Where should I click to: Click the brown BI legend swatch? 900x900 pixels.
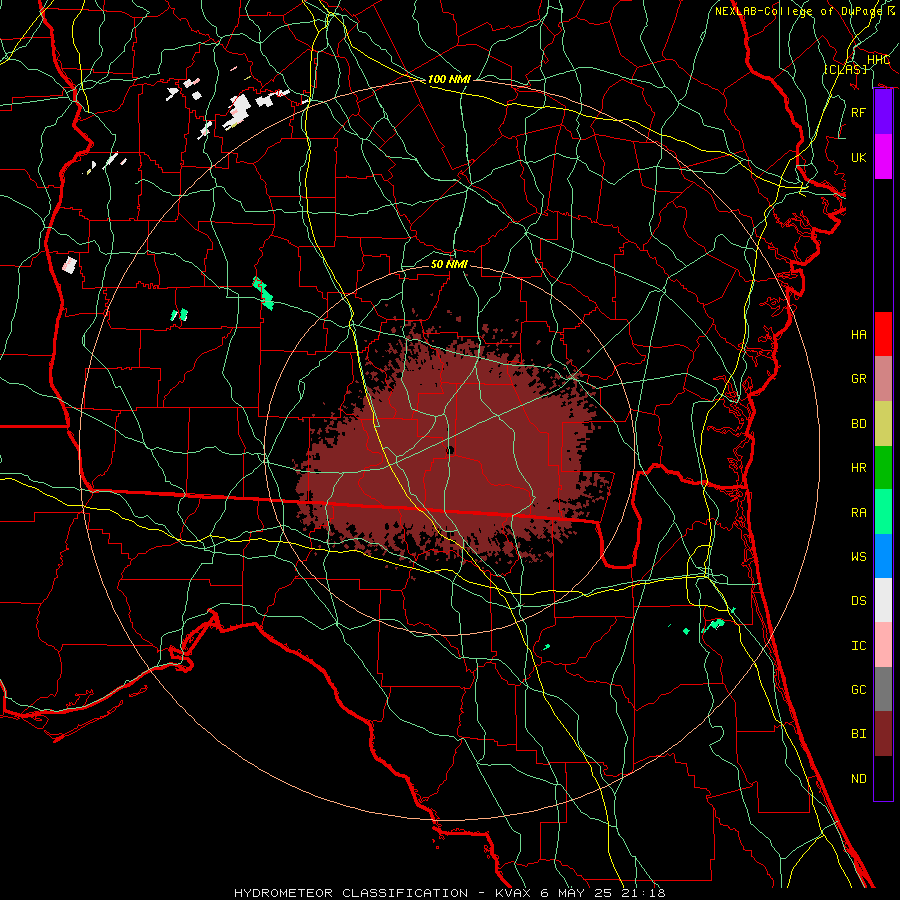(x=883, y=734)
